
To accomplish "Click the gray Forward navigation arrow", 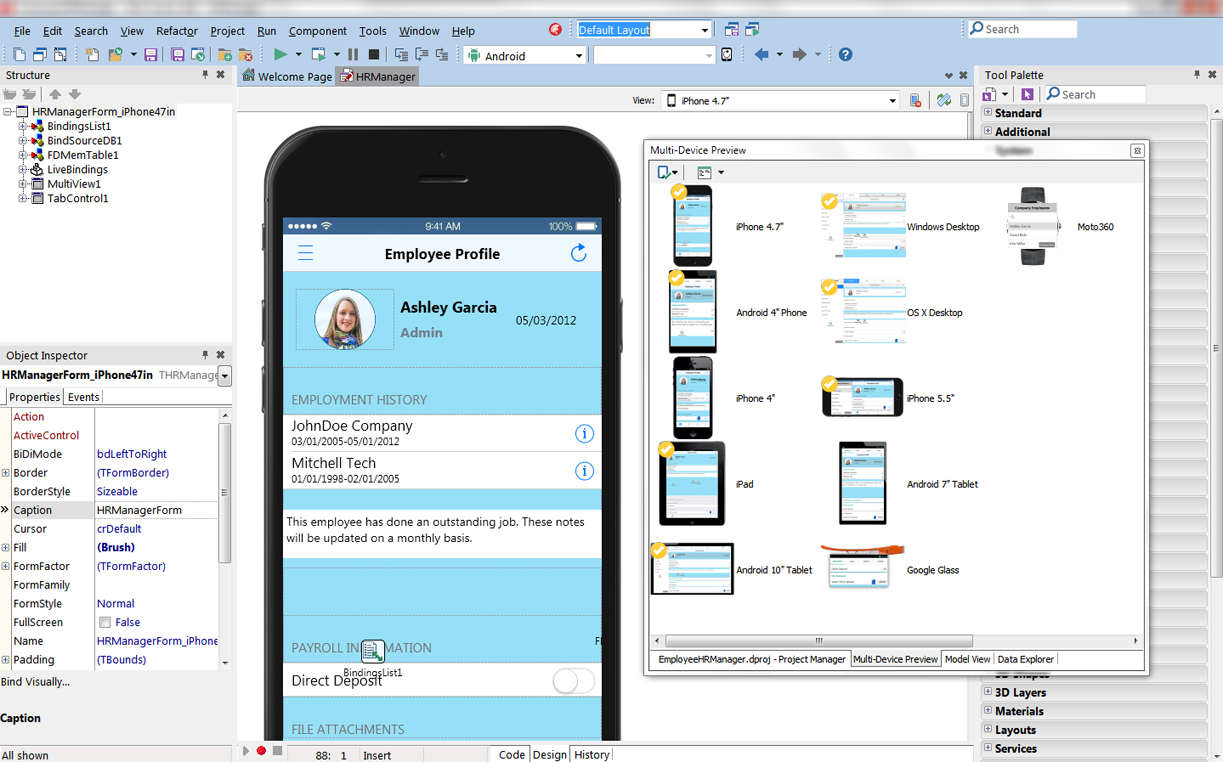I will pyautogui.click(x=799, y=55).
